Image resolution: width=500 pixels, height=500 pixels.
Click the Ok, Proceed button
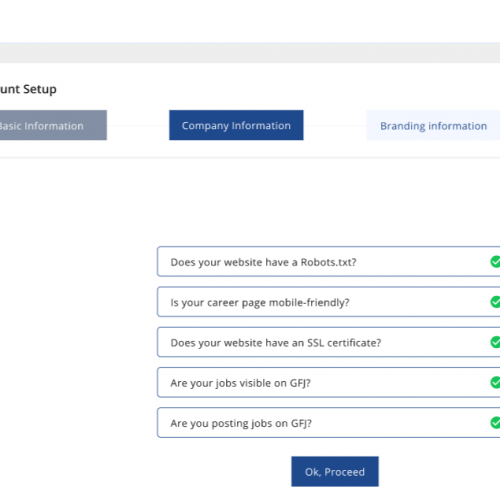point(335,472)
